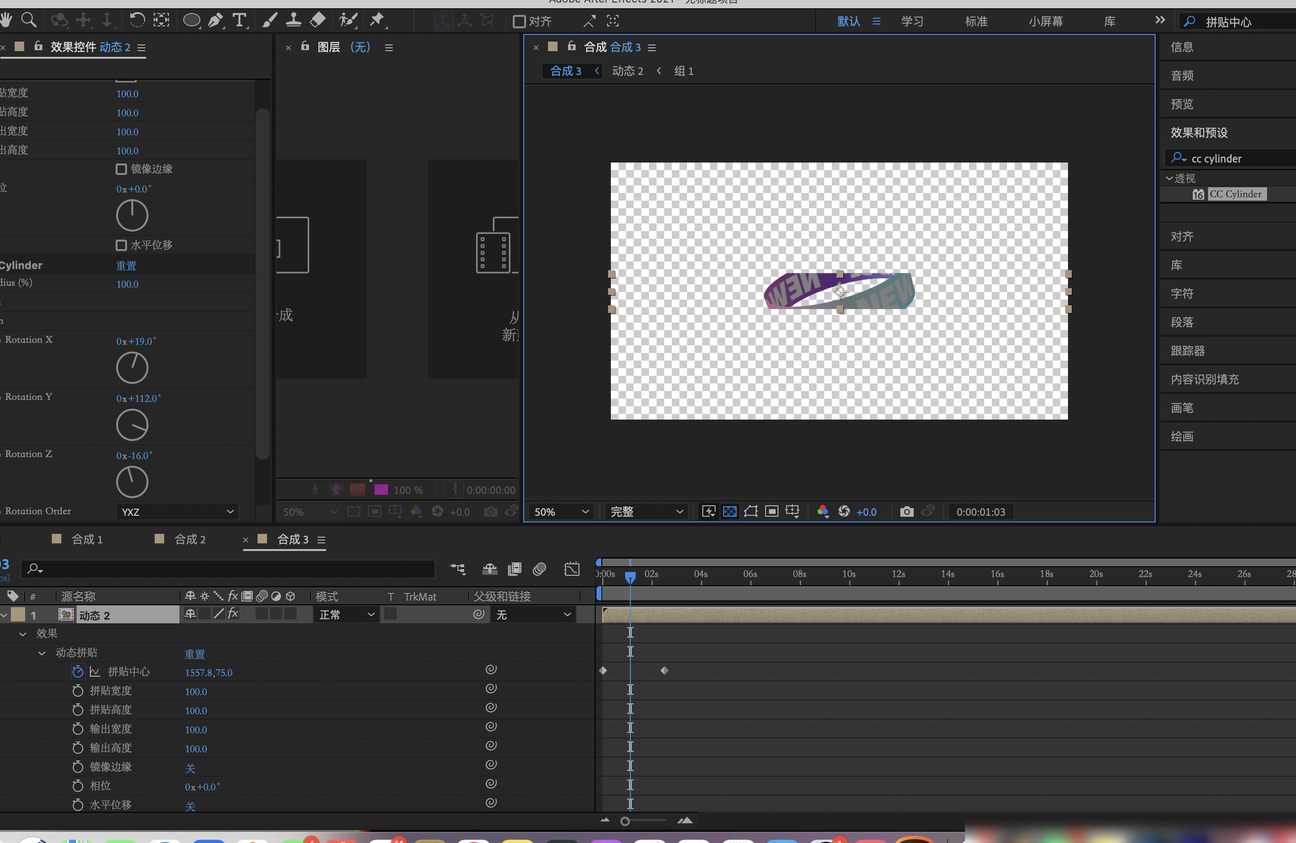The image size is (1296, 843).
Task: Select the Hand tool
Action: click(x=7, y=20)
